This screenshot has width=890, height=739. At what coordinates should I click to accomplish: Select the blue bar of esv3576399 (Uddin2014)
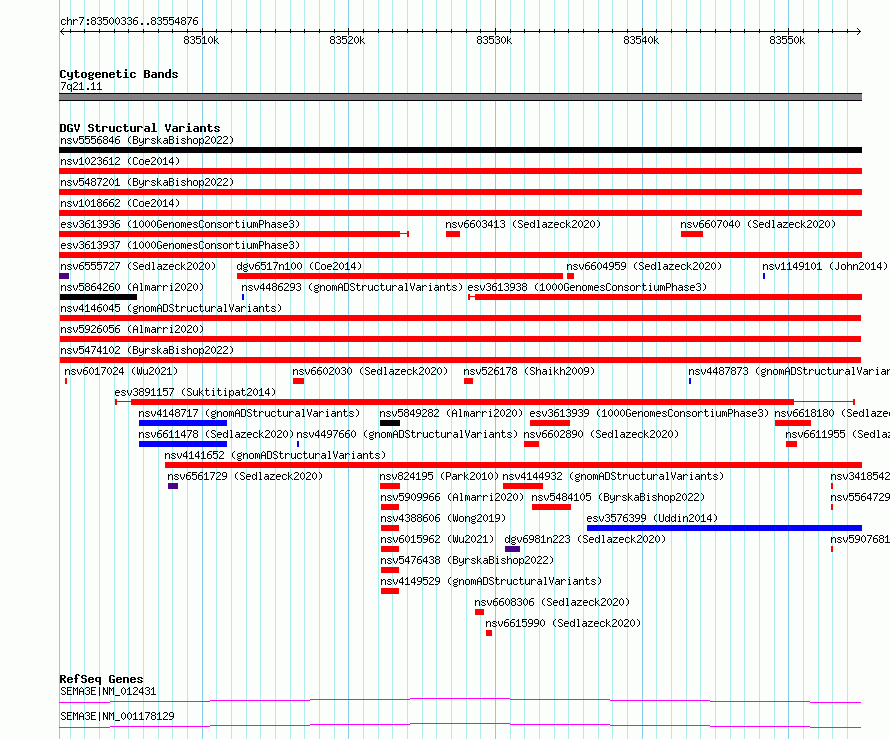point(724,528)
